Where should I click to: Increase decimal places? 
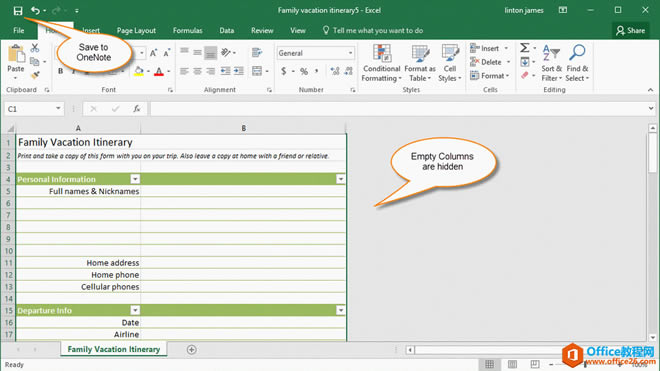pyautogui.click(x=335, y=71)
